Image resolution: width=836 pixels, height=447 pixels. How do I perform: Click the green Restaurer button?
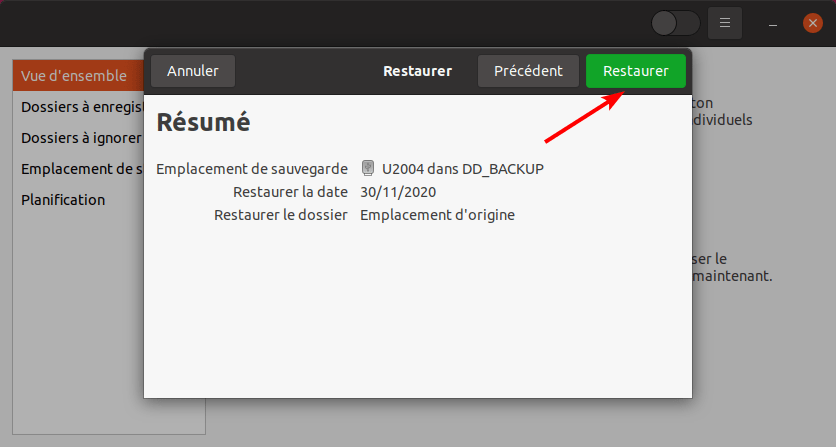click(635, 71)
